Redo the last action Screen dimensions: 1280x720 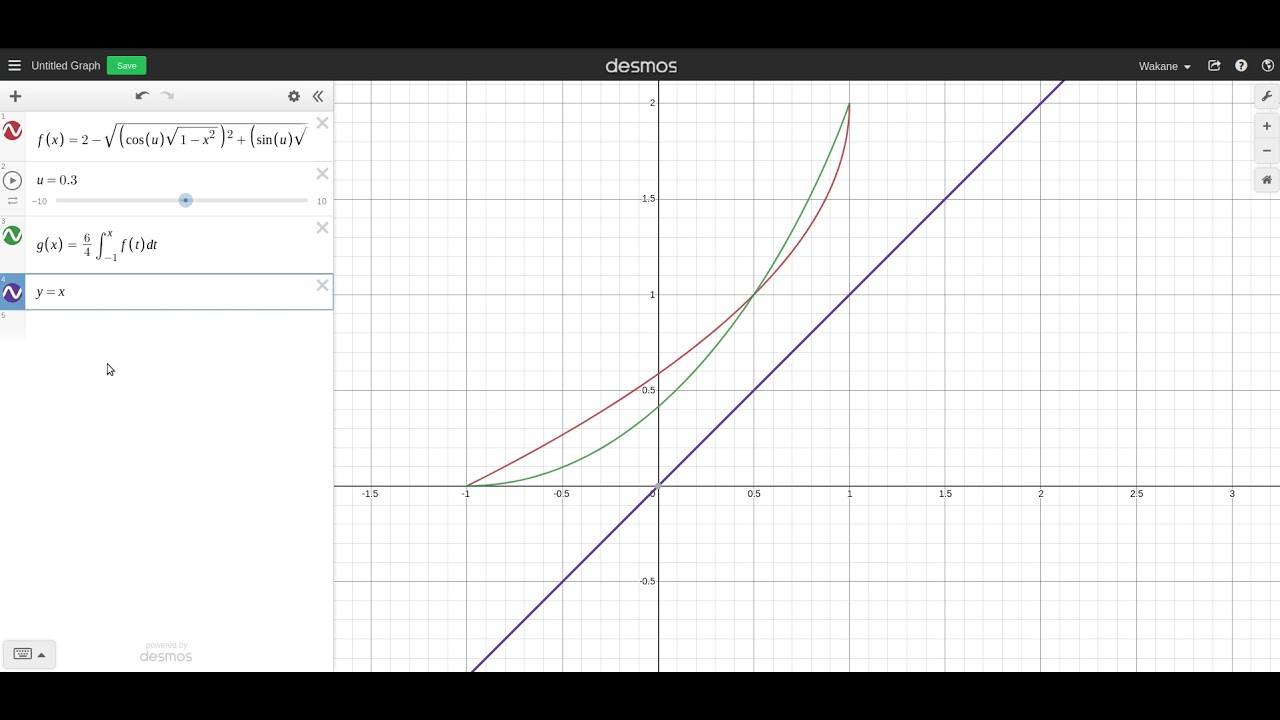click(168, 96)
